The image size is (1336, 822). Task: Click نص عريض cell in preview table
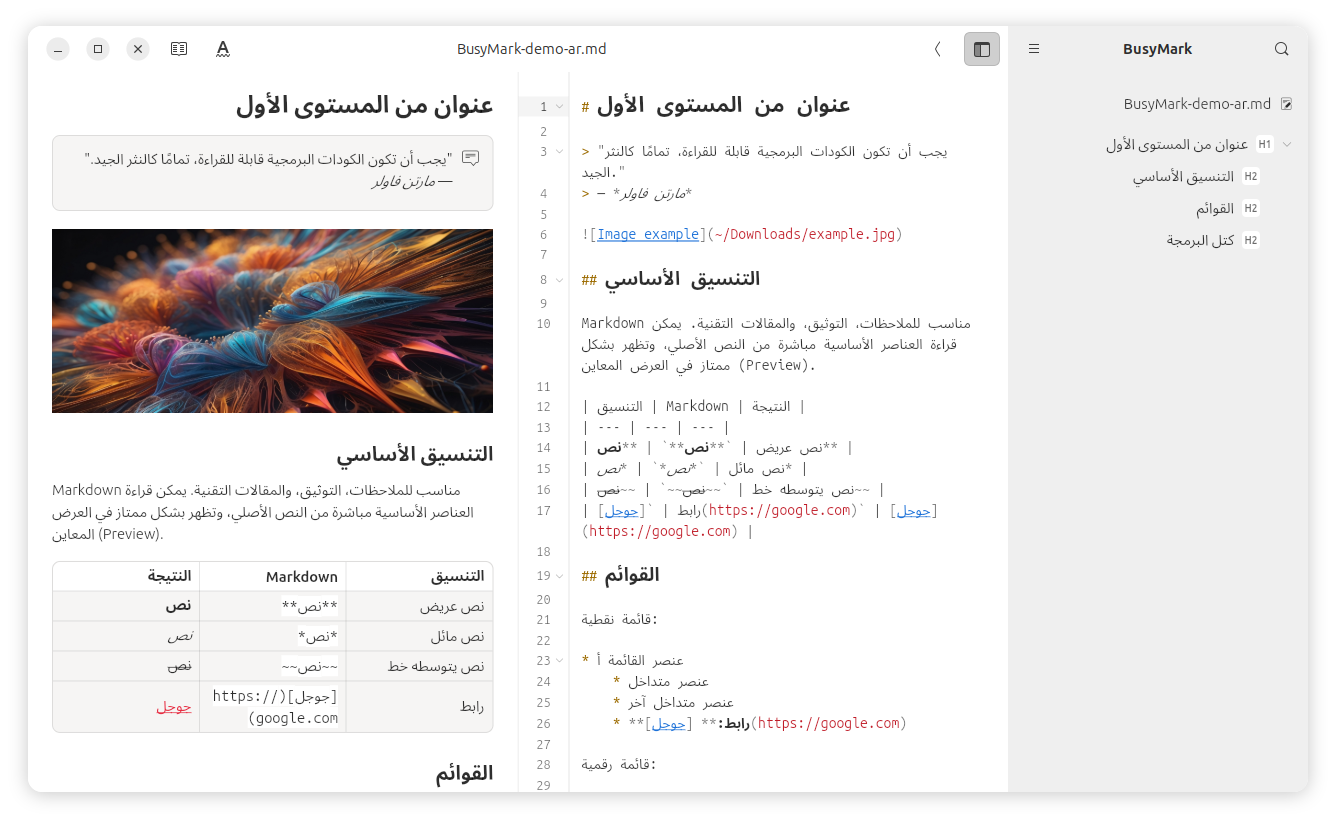point(453,607)
